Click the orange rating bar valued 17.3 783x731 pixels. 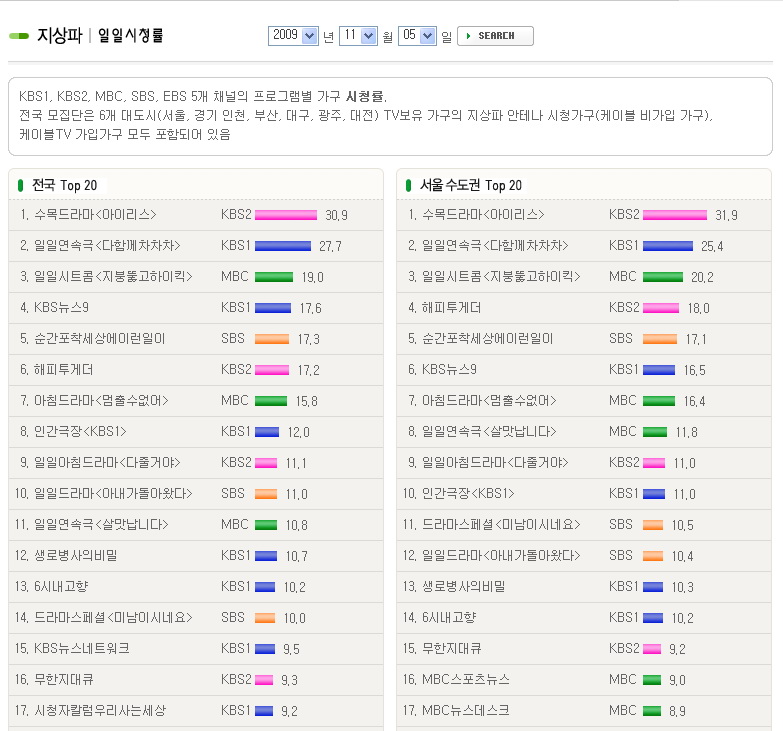(x=272, y=339)
